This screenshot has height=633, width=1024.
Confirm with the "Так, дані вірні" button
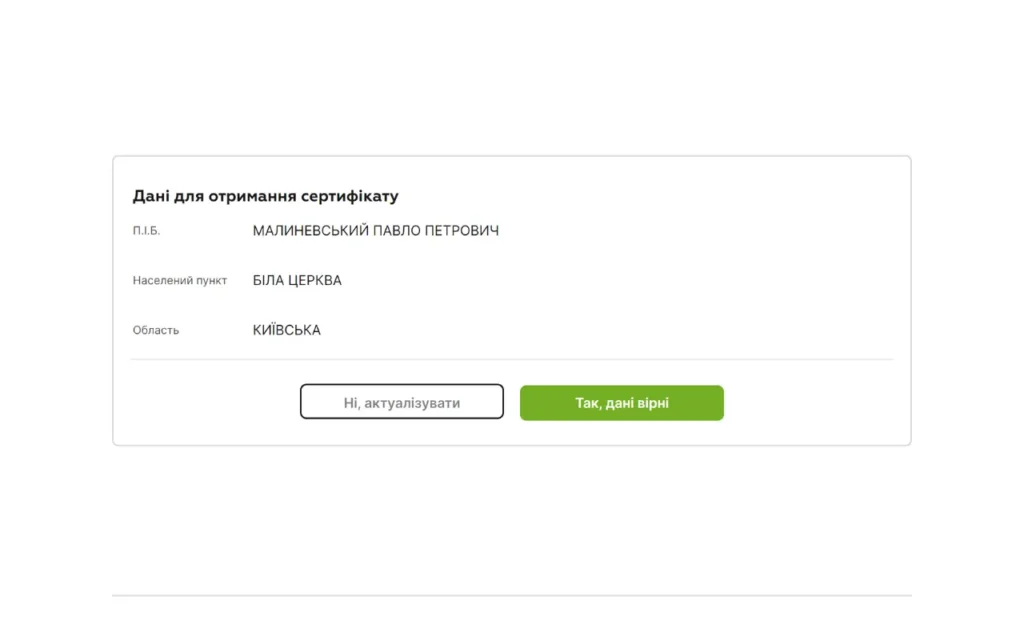pos(621,403)
